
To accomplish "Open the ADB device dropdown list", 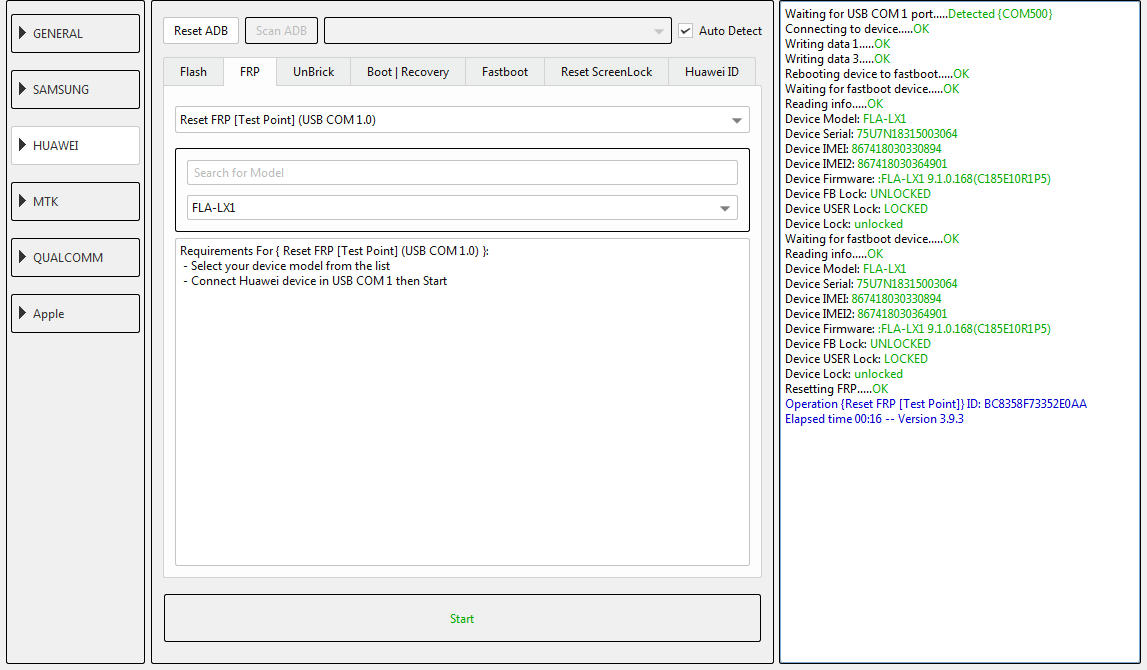I will pyautogui.click(x=497, y=31).
